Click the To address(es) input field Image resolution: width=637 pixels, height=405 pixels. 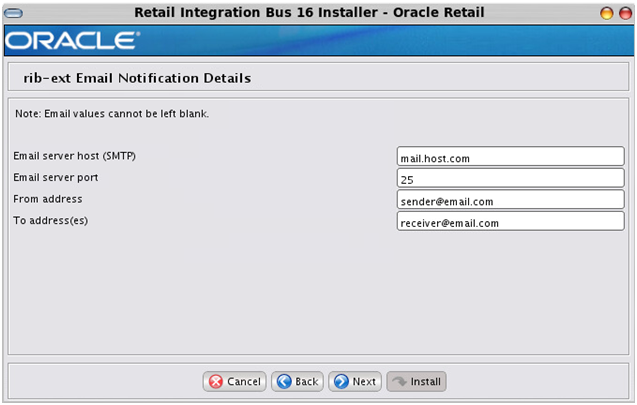[x=511, y=221]
